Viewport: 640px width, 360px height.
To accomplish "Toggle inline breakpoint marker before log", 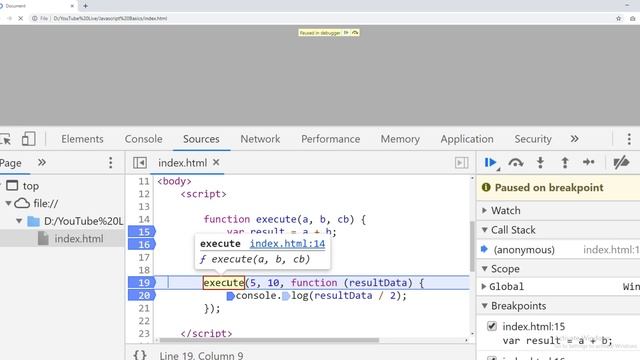I will (x=286, y=296).
